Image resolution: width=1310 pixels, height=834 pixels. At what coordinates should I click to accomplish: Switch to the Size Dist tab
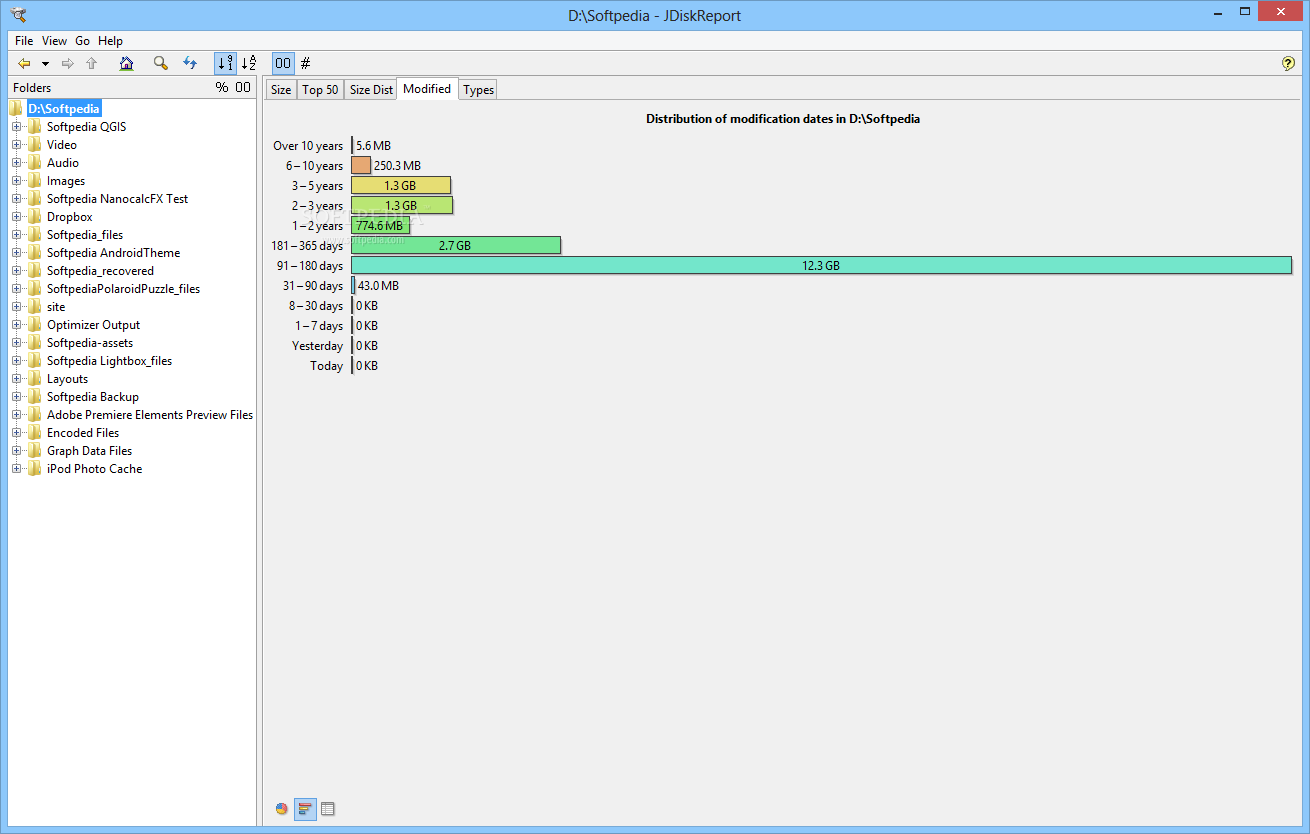tap(371, 90)
